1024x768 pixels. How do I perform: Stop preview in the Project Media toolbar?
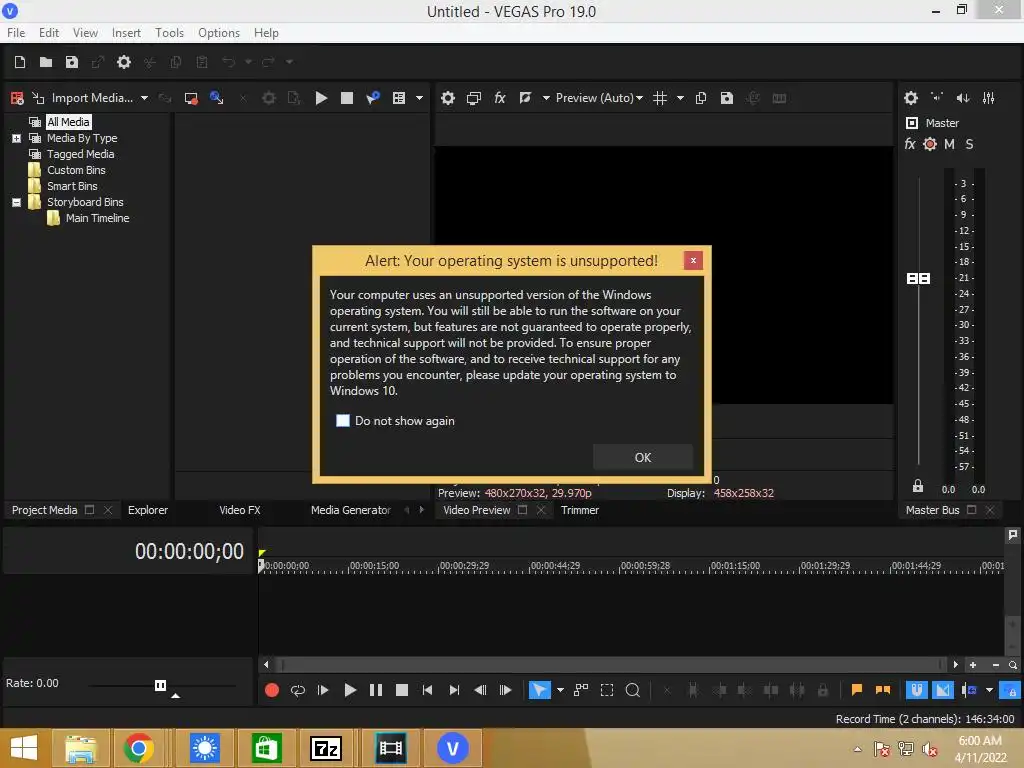click(347, 98)
